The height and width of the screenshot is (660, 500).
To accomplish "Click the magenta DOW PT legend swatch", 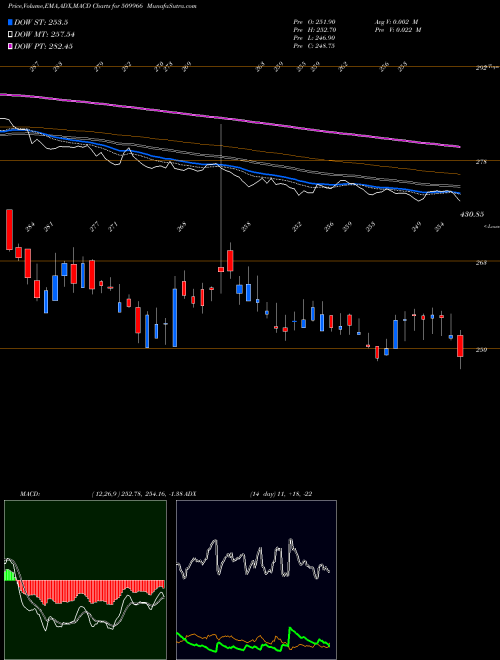I will pyautogui.click(x=10, y=46).
